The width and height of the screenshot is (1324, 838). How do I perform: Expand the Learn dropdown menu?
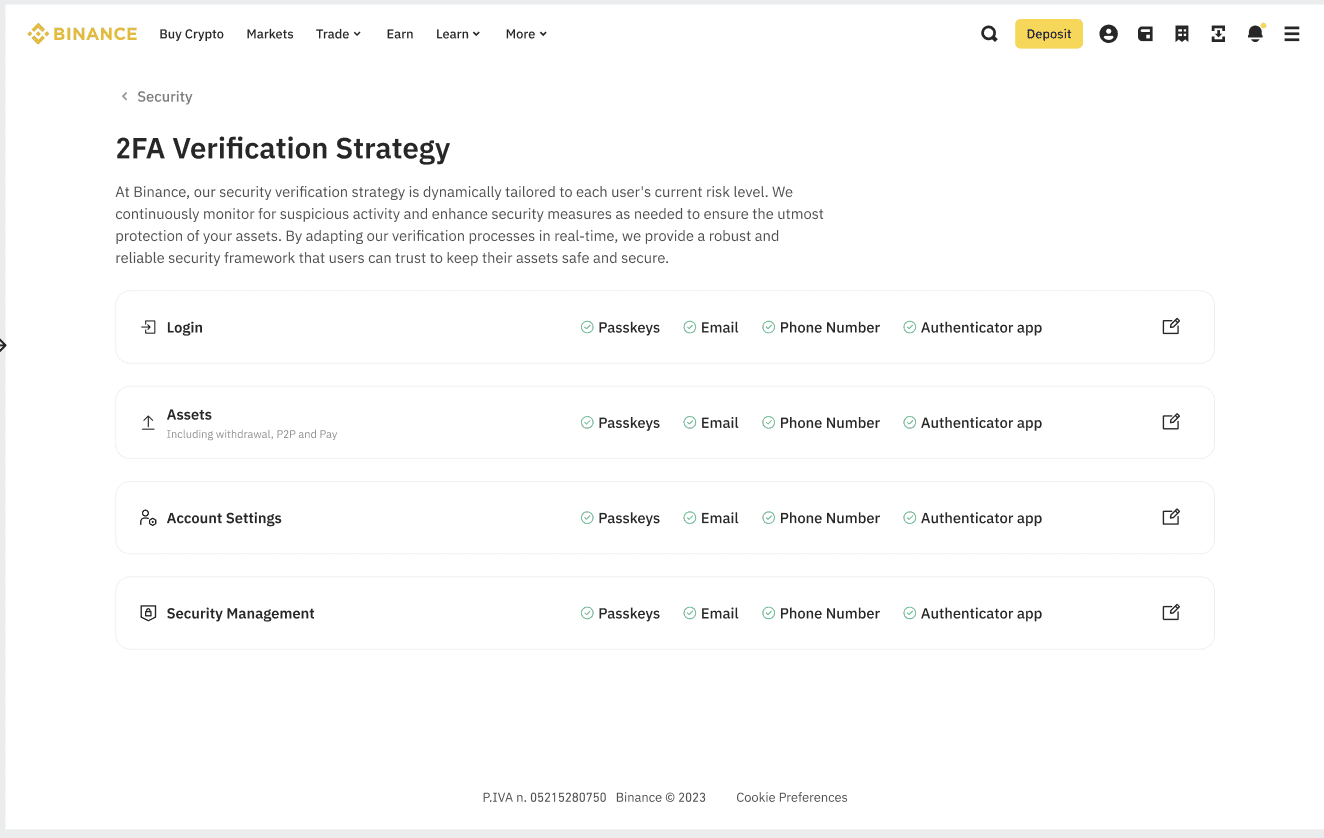[x=458, y=34]
